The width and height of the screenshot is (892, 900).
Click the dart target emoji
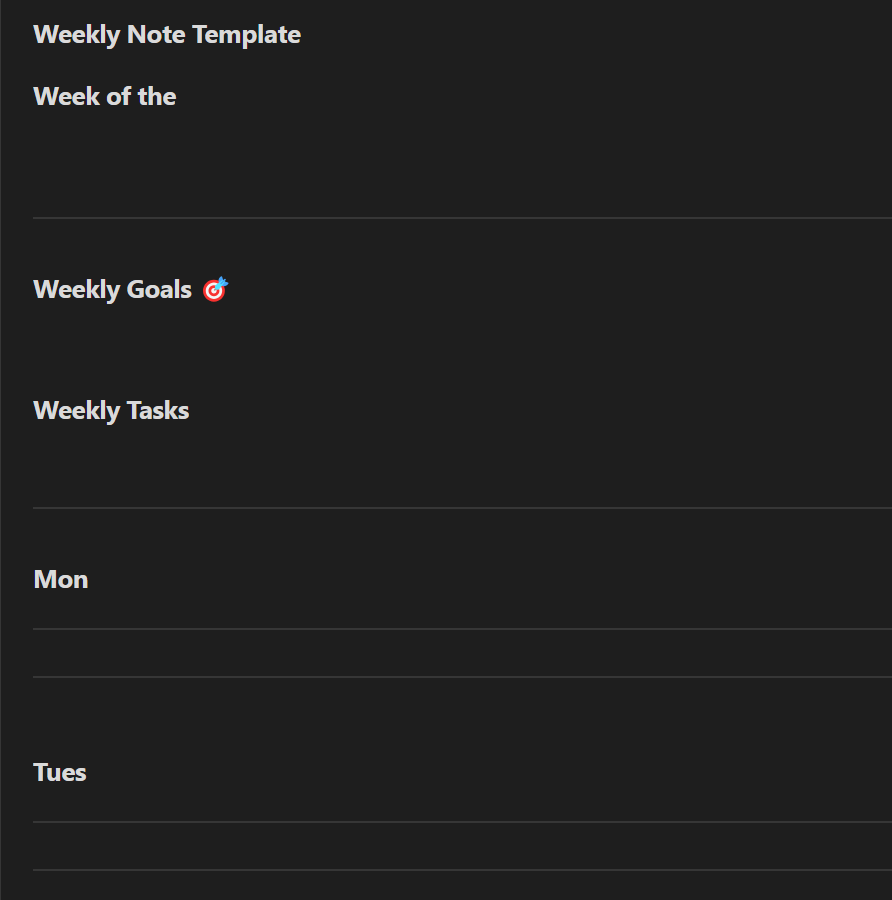point(215,290)
